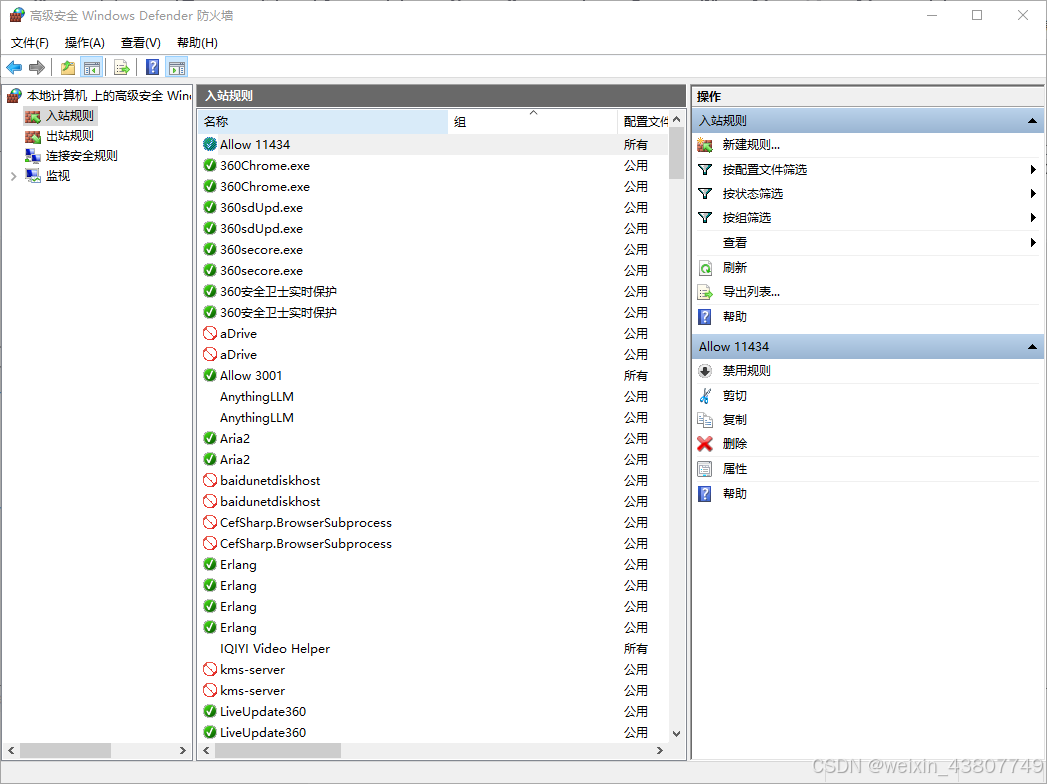The height and width of the screenshot is (784, 1047).
Task: Toggle the action pane toolbar icon
Action: pyautogui.click(x=177, y=67)
